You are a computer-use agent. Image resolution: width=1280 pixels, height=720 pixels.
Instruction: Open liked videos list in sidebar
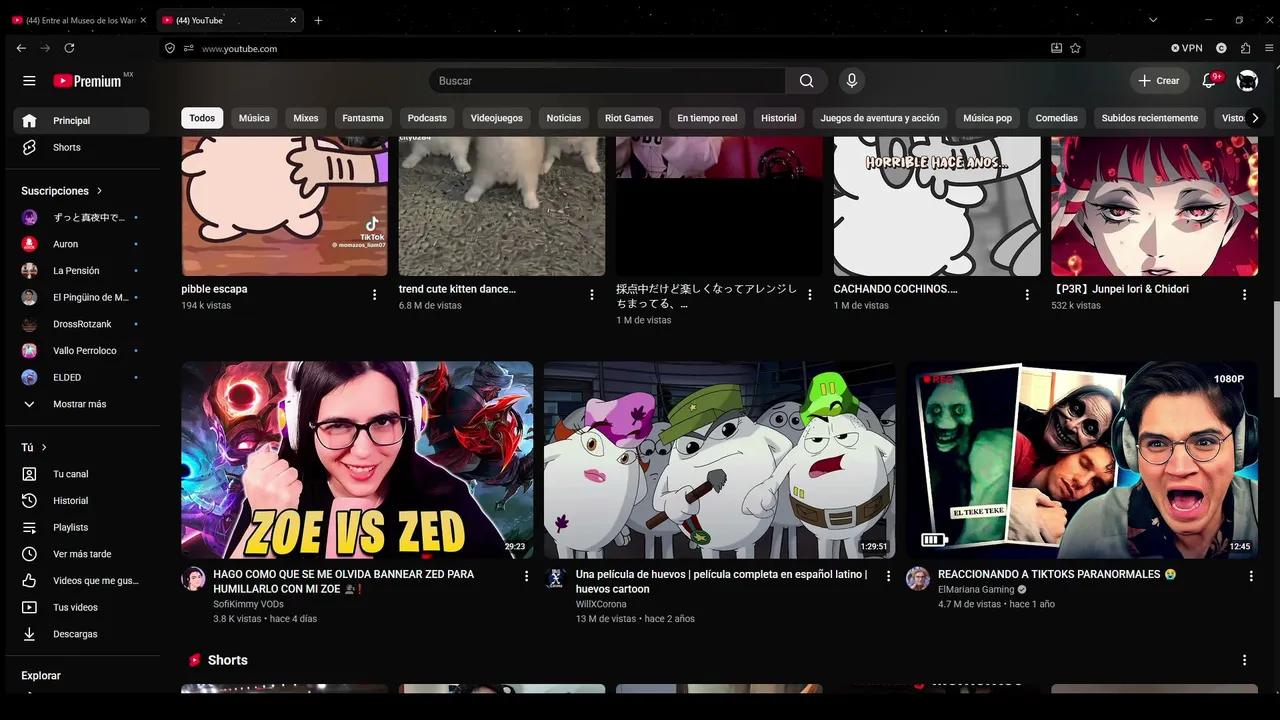(81, 581)
